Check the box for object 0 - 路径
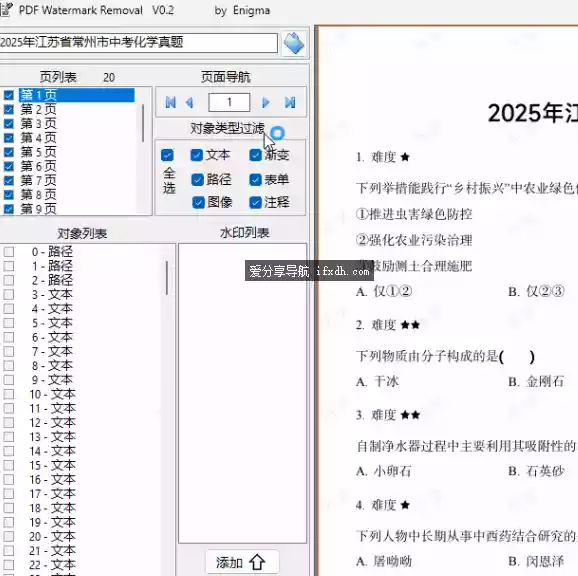Screen dimensions: 578x576 [9, 252]
